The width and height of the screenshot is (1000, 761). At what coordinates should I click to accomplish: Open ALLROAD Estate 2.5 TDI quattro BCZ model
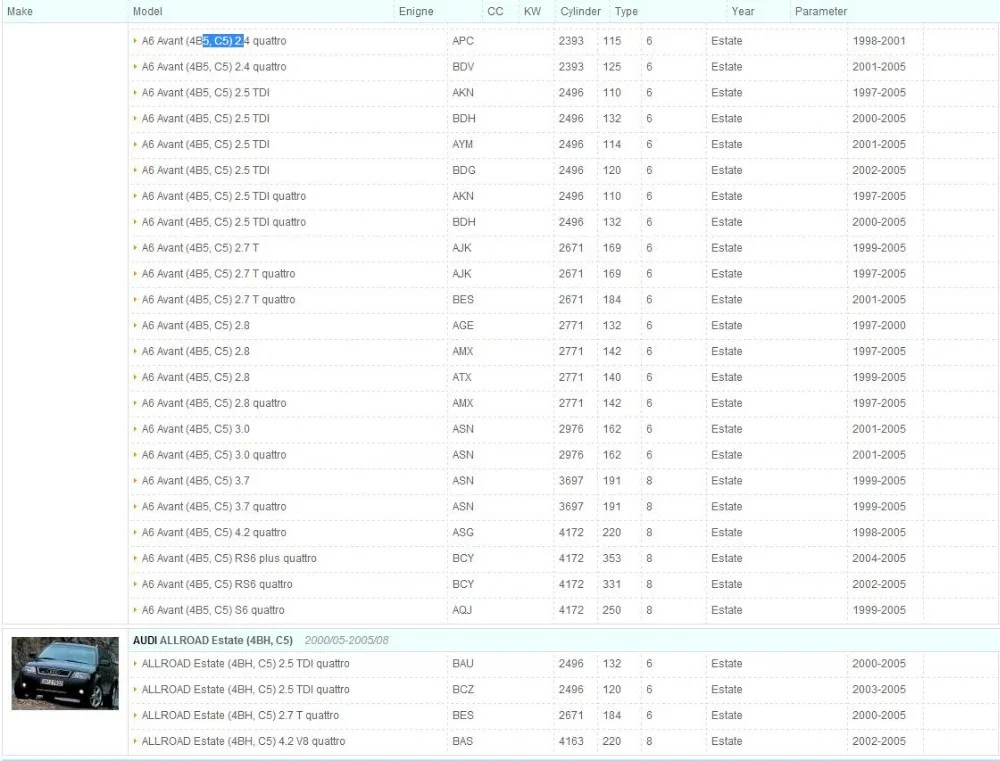coord(246,690)
